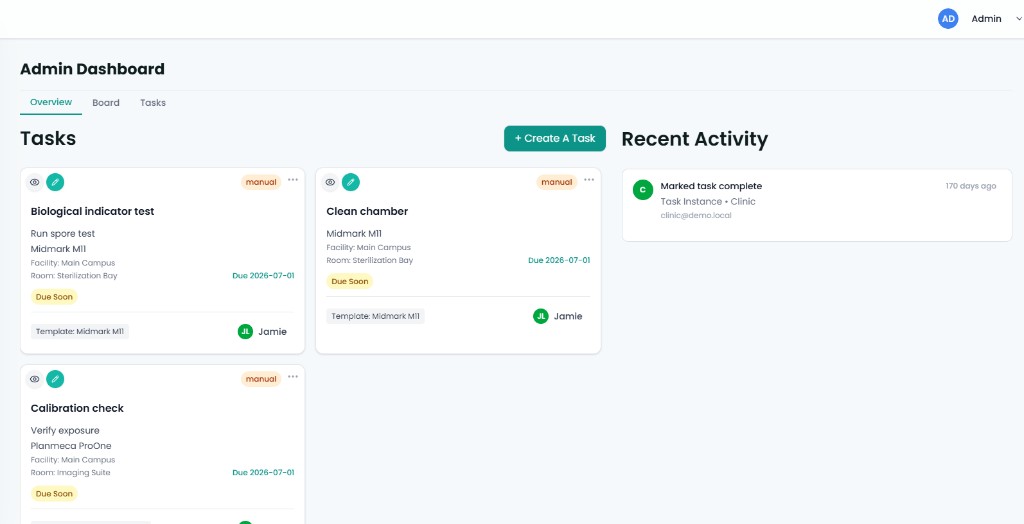The image size is (1024, 524).
Task: Click Due 2026-07-01 on Clean chamber card
Action: pos(559,260)
